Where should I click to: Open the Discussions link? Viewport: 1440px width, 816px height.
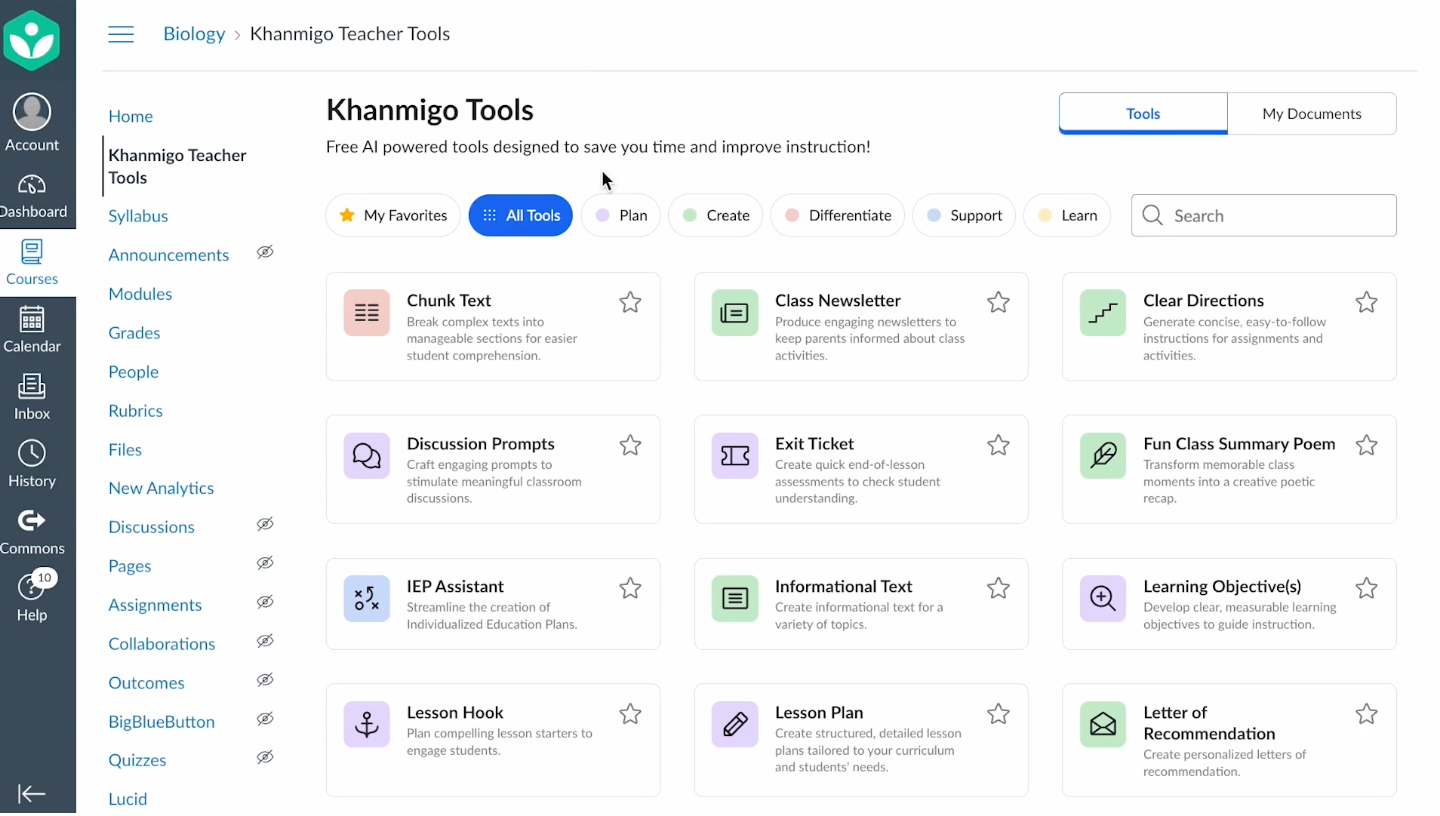click(x=151, y=527)
